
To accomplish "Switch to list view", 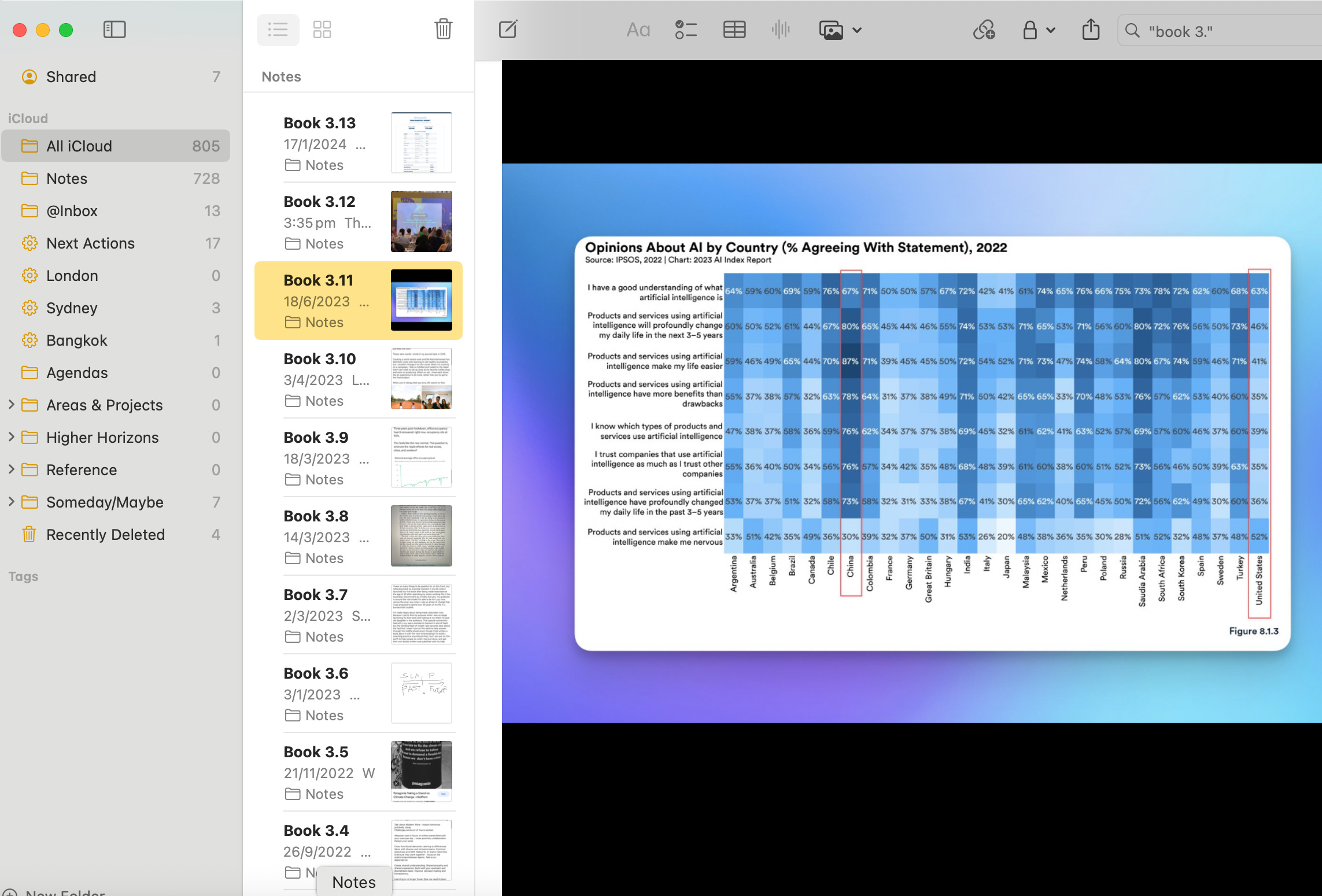I will point(278,29).
